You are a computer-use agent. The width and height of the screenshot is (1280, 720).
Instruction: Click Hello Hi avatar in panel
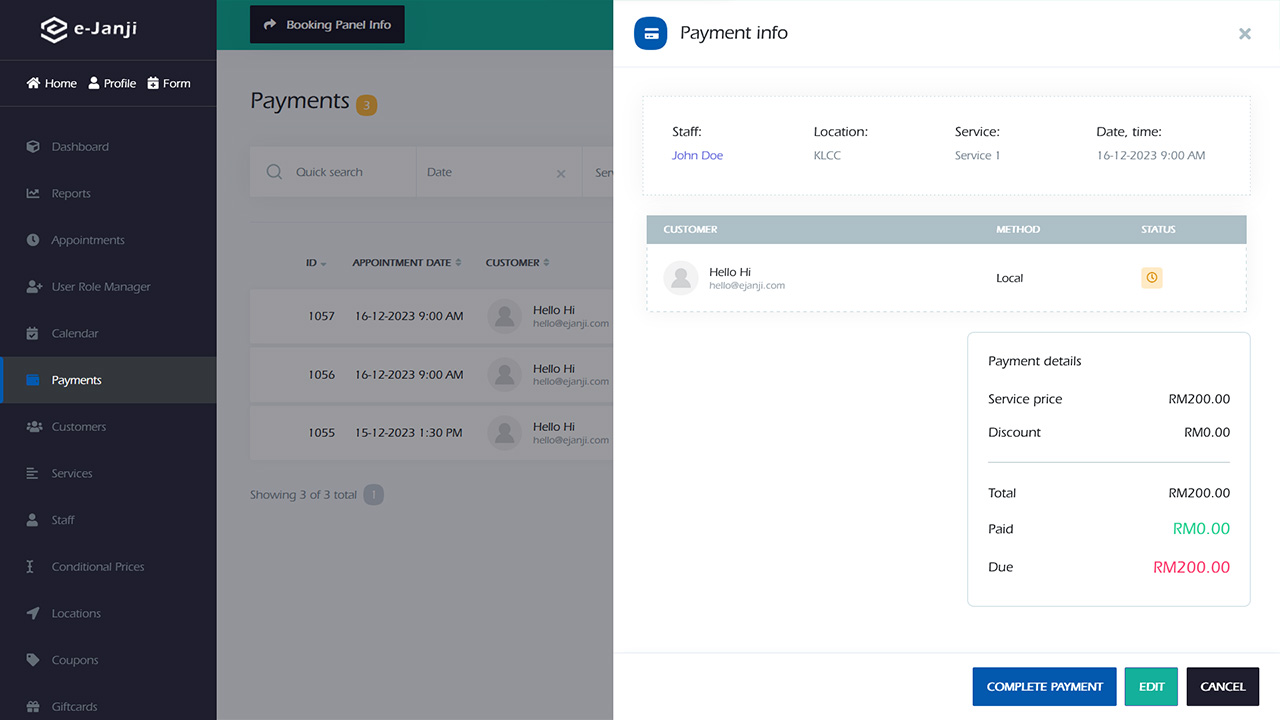point(681,278)
